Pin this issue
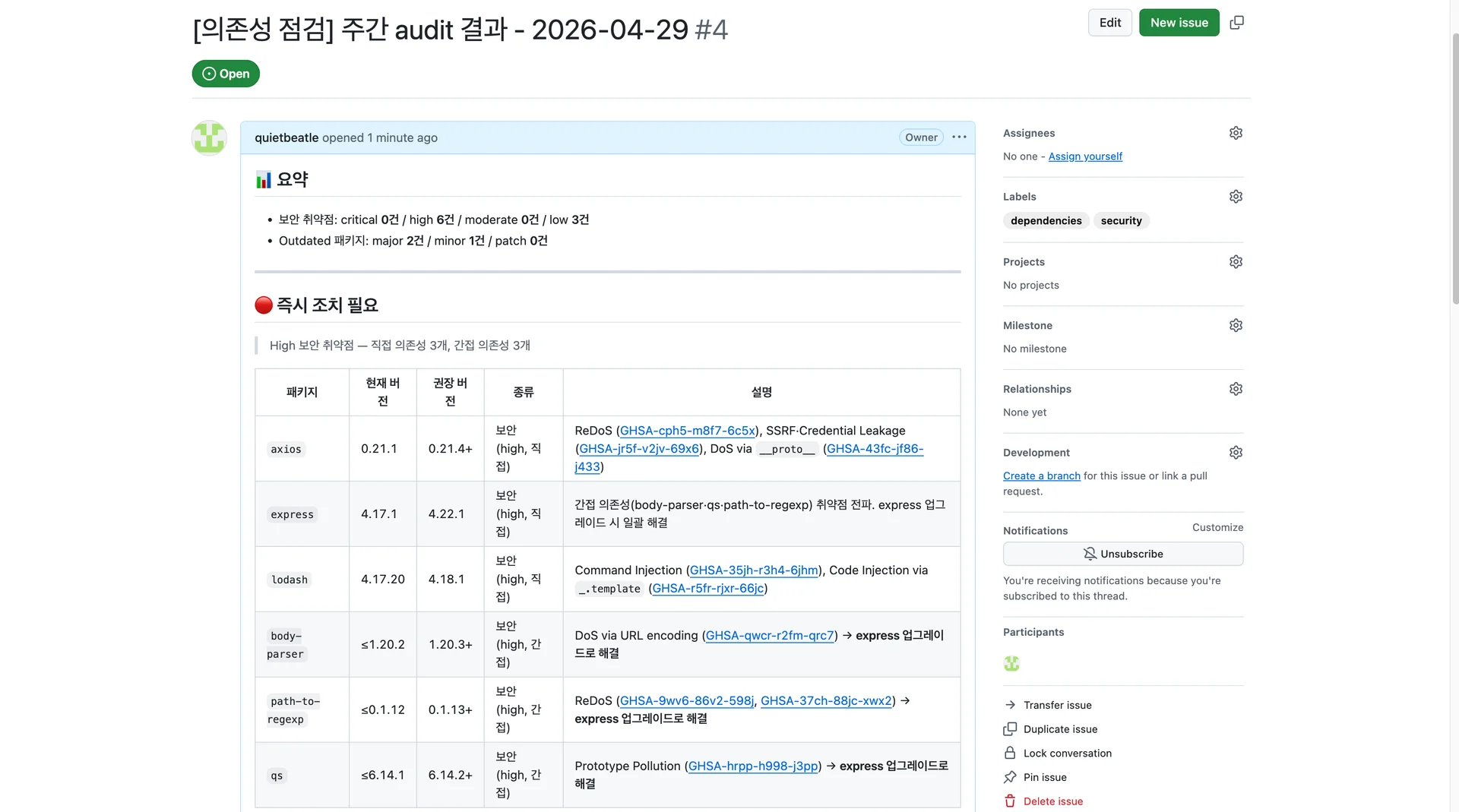 click(1043, 777)
